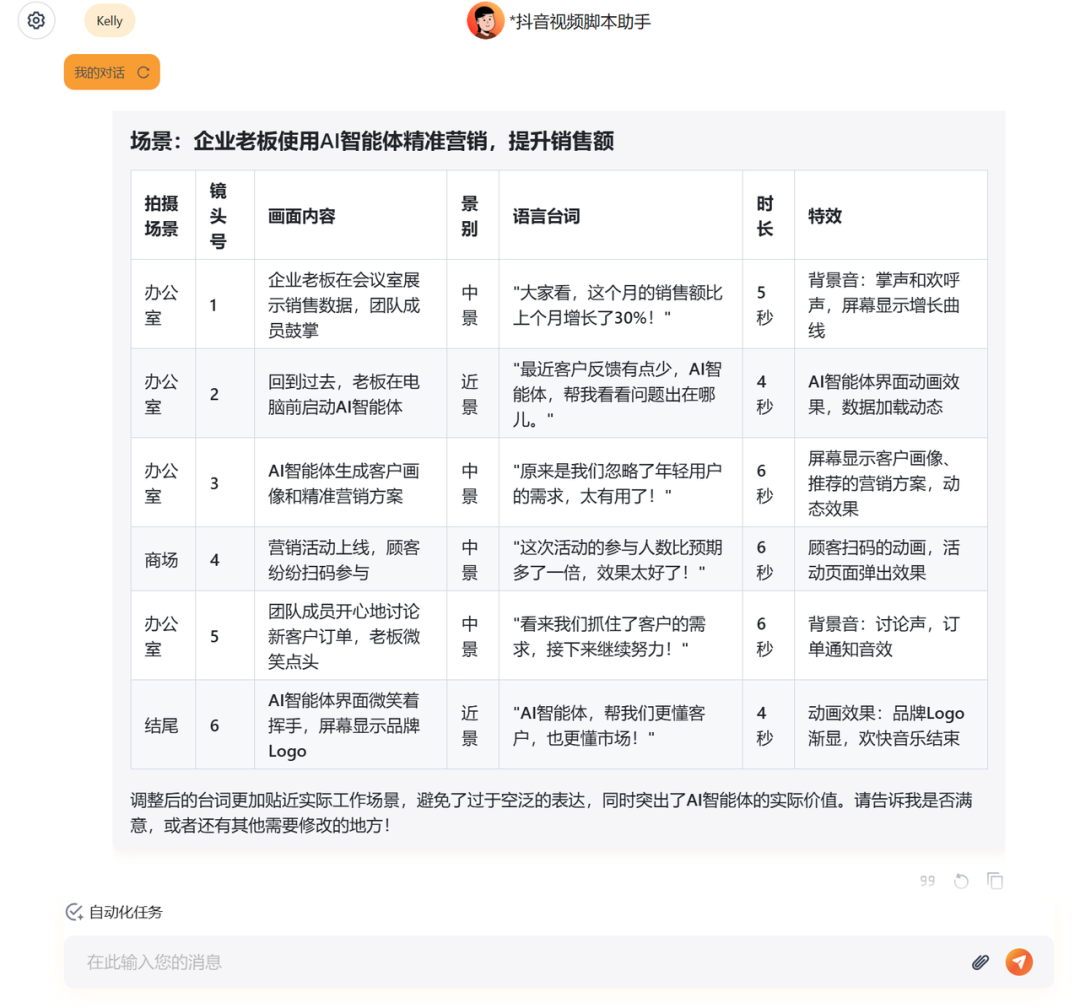Click the quote icon below the script reply
The height and width of the screenshot is (1008, 1080).
tap(926, 880)
